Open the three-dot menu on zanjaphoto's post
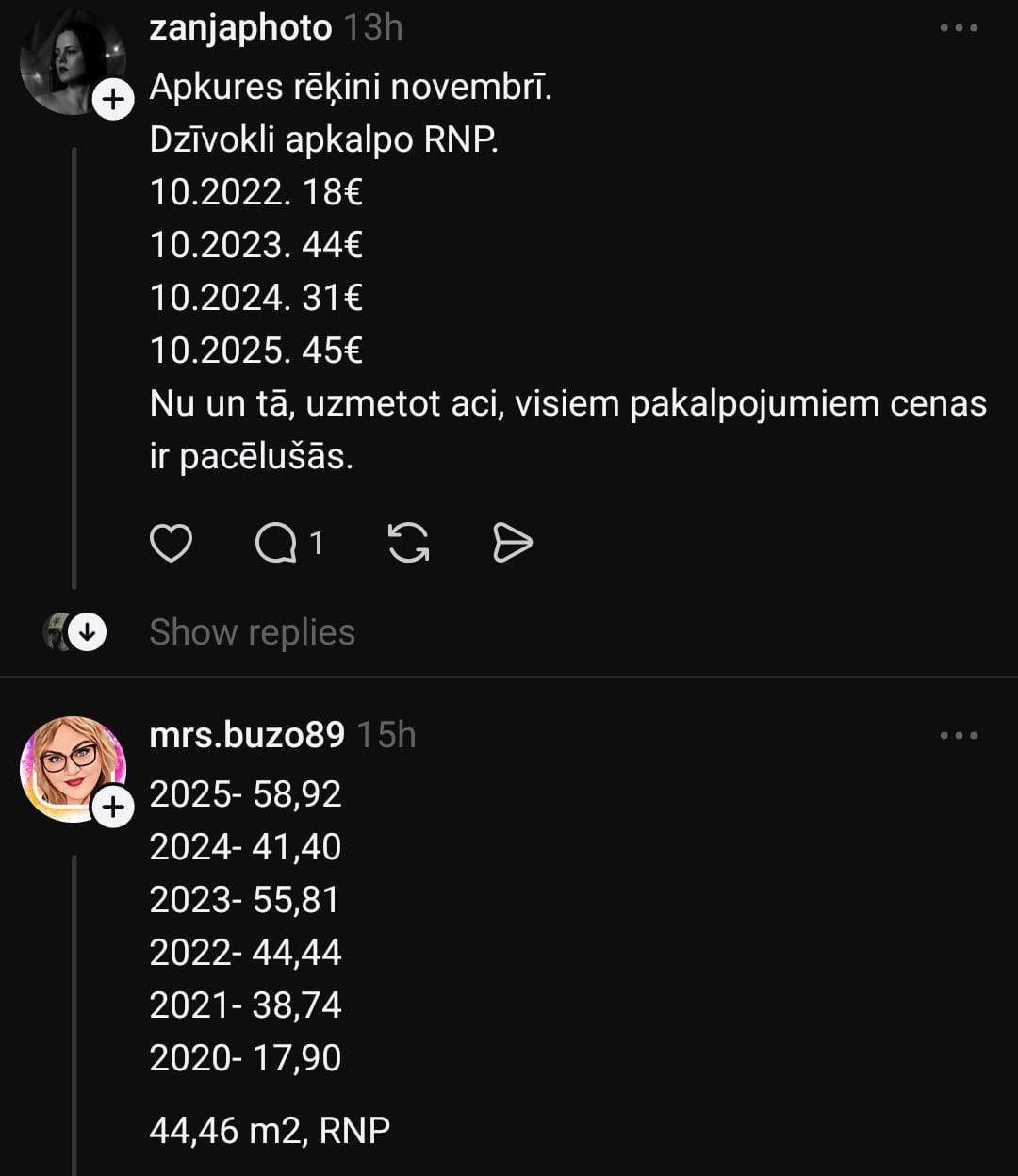Viewport: 1018px width, 1176px height. click(959, 28)
